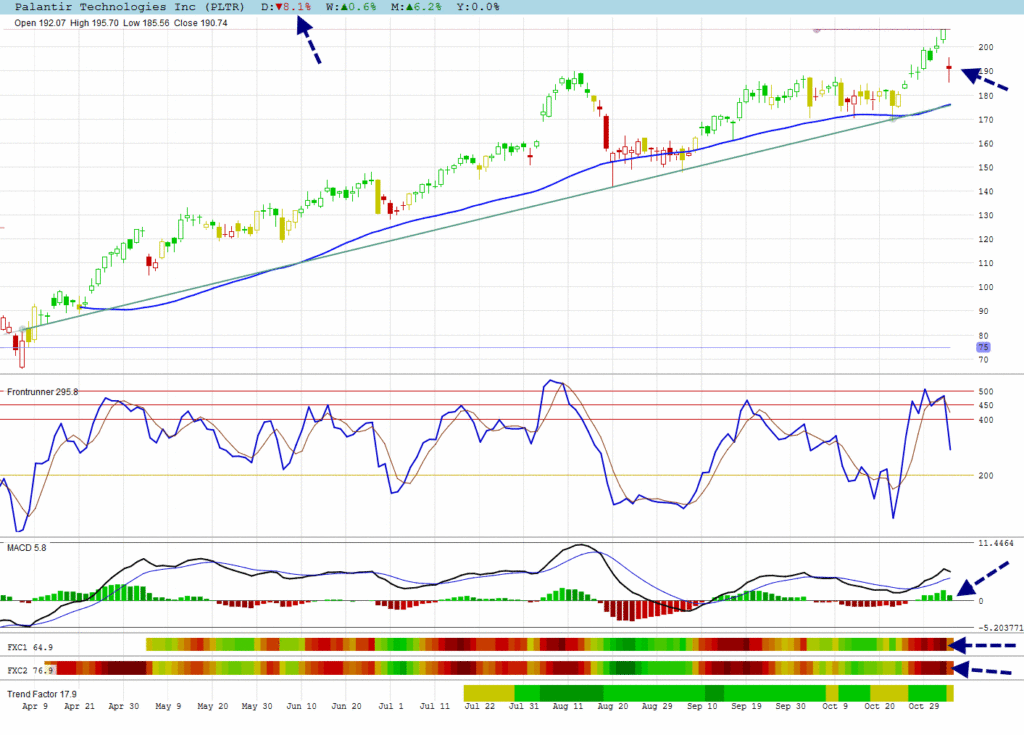Click the FXC1 64.9 label
The width and height of the screenshot is (1024, 735).
click(29, 647)
